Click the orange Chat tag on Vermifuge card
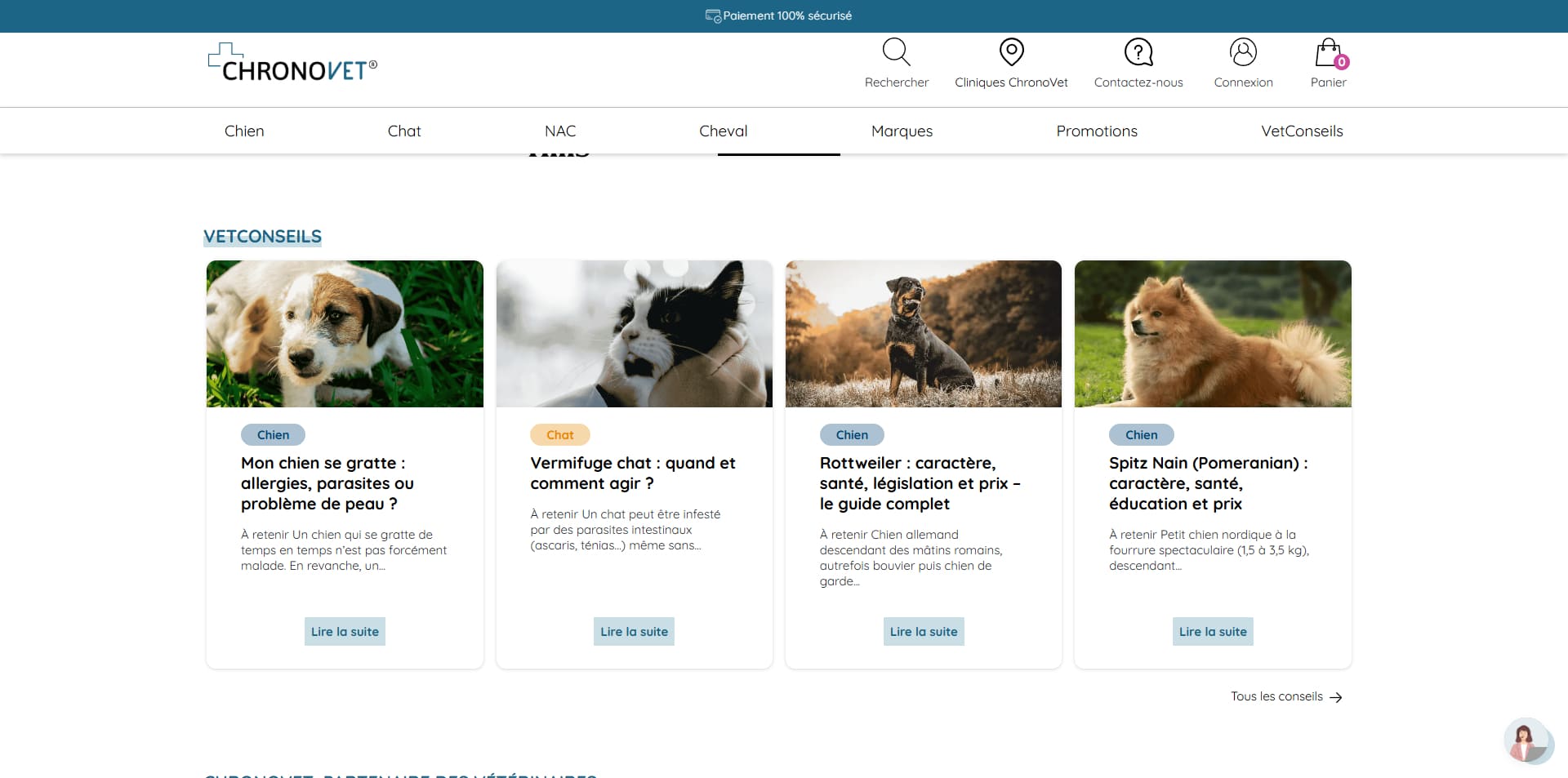This screenshot has height=778, width=1568. click(560, 435)
